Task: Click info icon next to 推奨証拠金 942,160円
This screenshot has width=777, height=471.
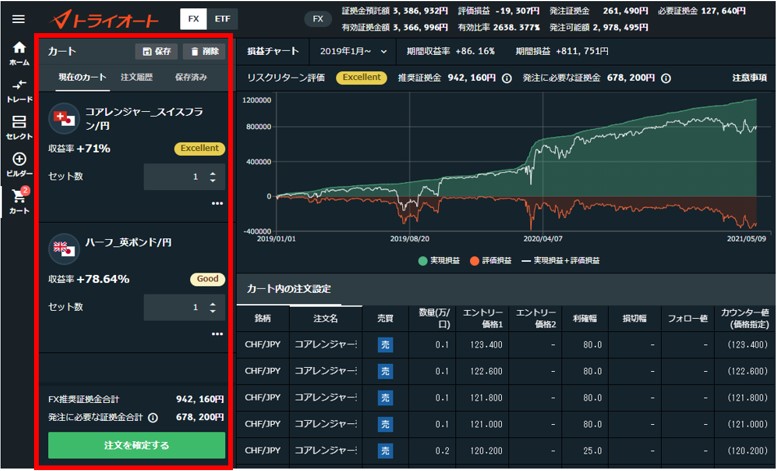Action: pos(506,78)
